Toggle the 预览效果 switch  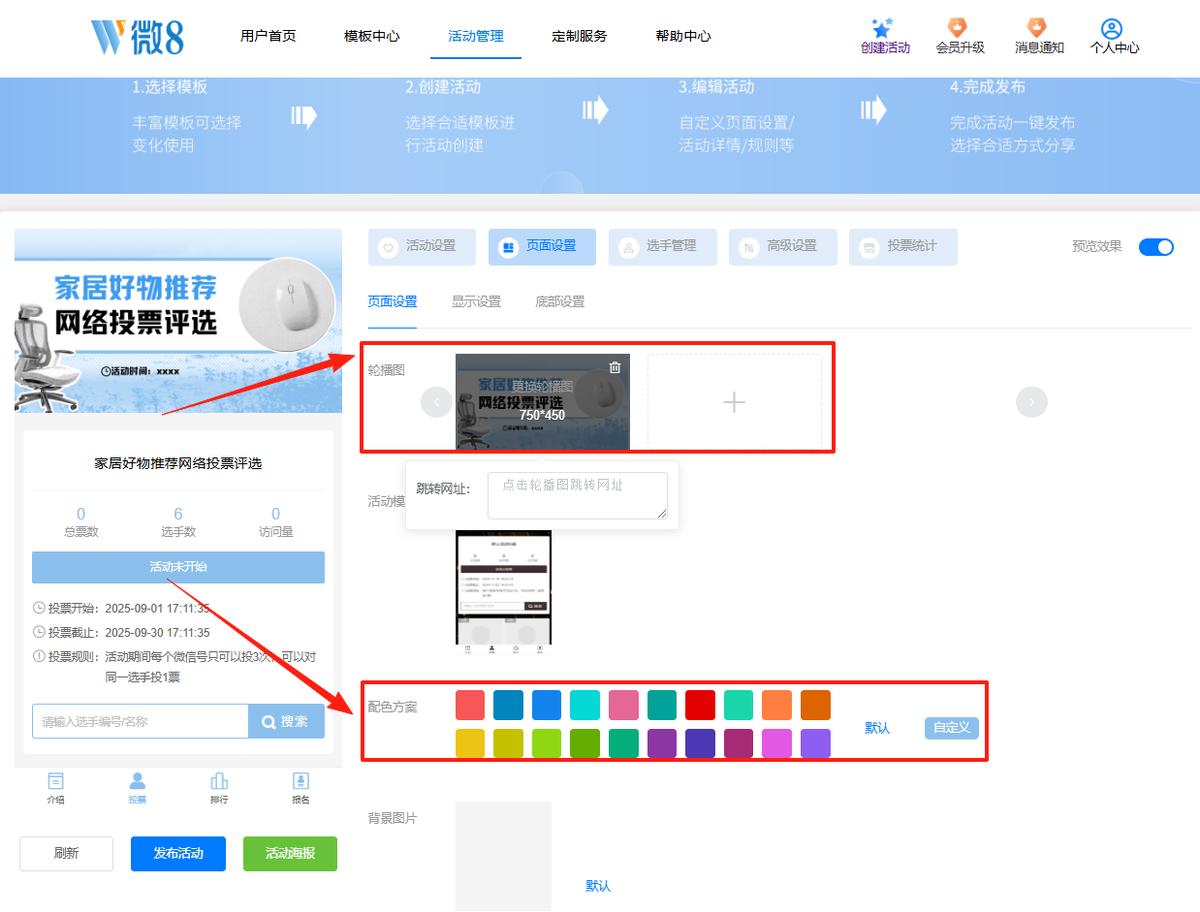click(1156, 247)
